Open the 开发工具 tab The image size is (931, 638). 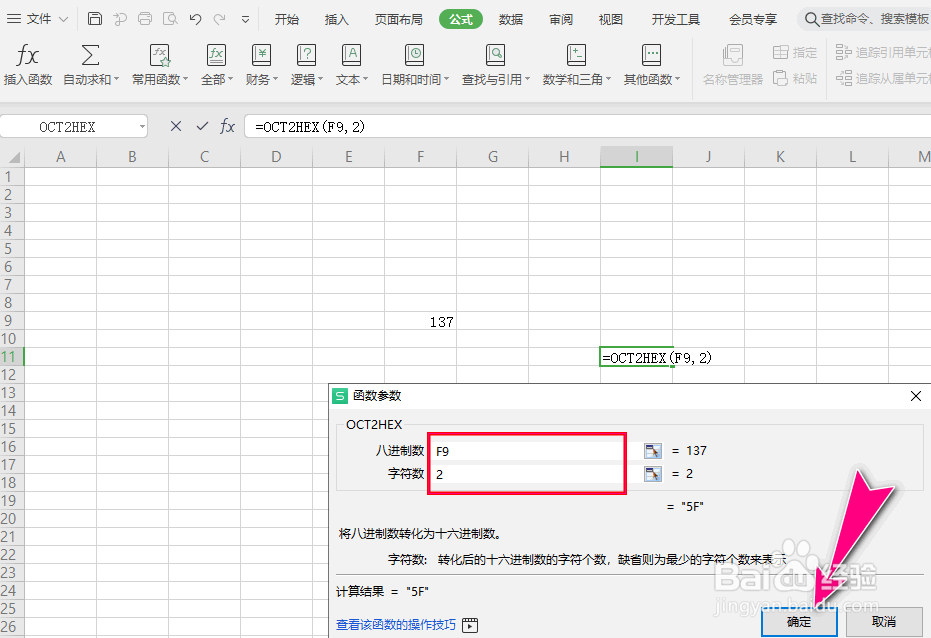coord(676,20)
